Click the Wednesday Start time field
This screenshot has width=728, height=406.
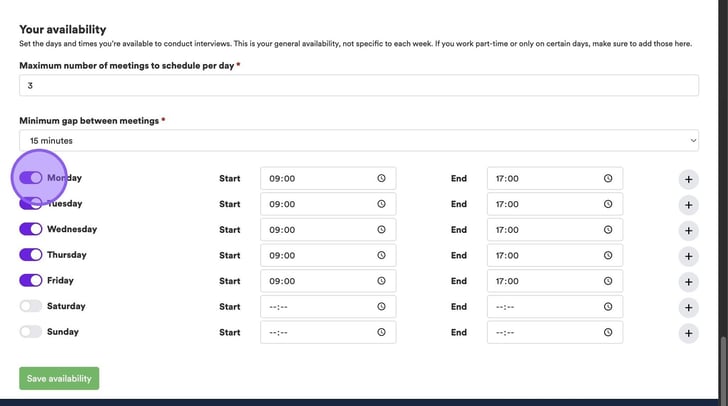[318, 230]
